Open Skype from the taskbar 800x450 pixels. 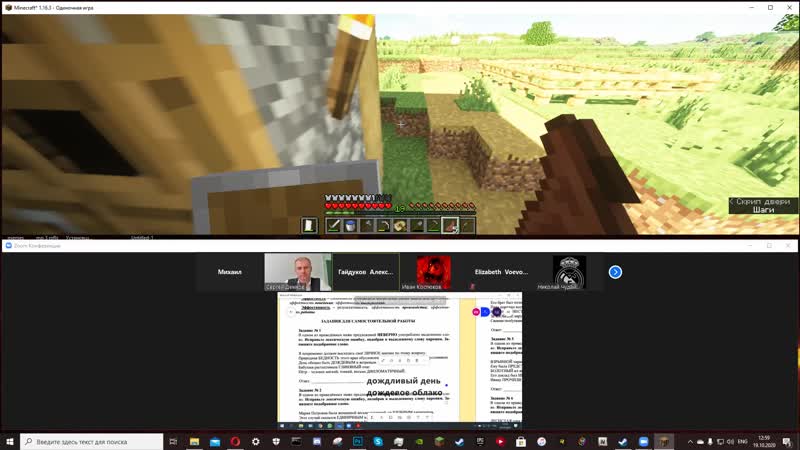click(x=378, y=441)
